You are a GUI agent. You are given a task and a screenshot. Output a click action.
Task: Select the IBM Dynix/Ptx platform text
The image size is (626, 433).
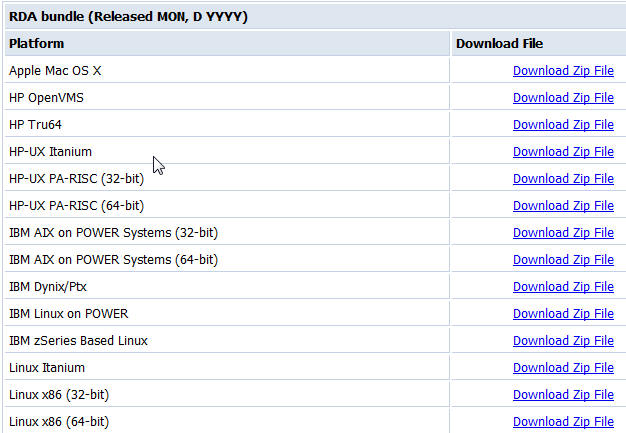pos(48,287)
